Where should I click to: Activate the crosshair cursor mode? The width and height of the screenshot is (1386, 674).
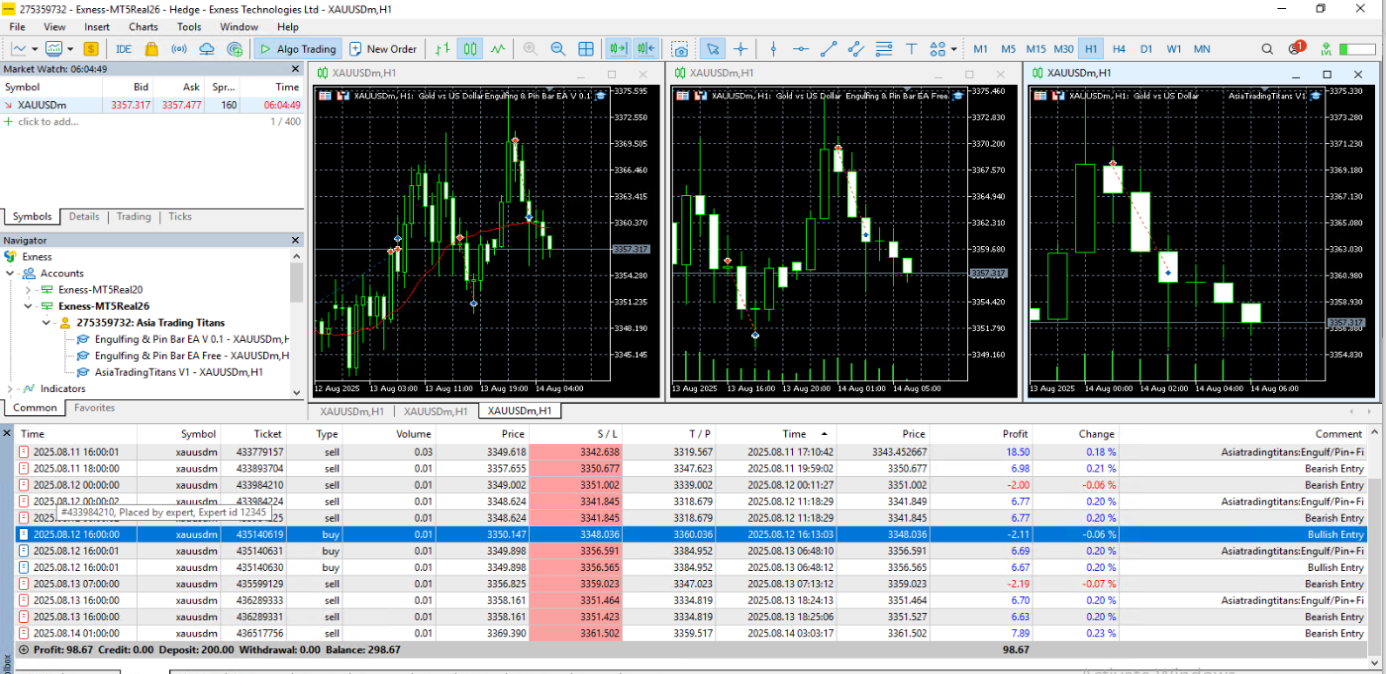[740, 48]
